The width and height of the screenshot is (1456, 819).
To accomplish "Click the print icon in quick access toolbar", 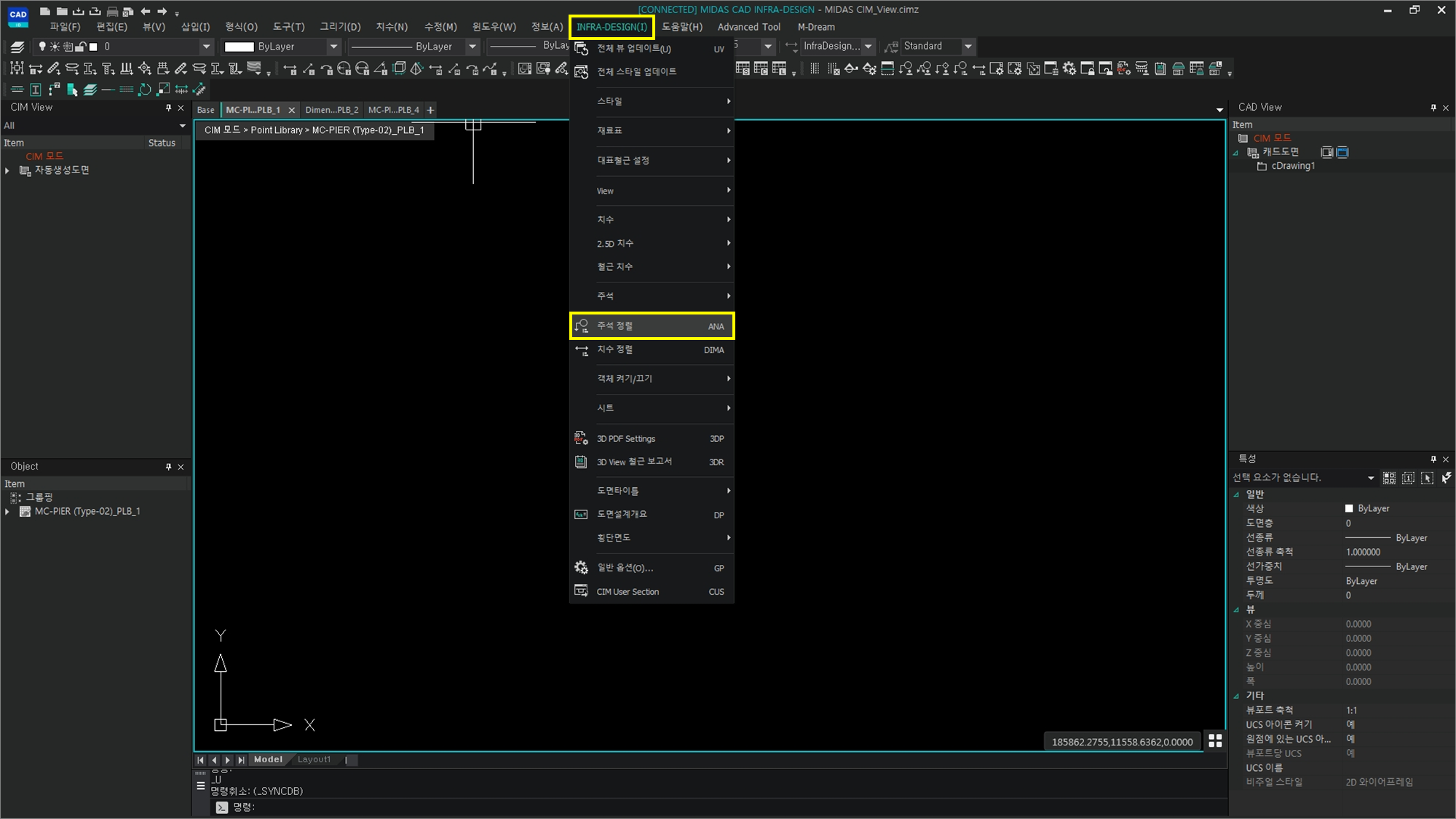I will [x=112, y=11].
